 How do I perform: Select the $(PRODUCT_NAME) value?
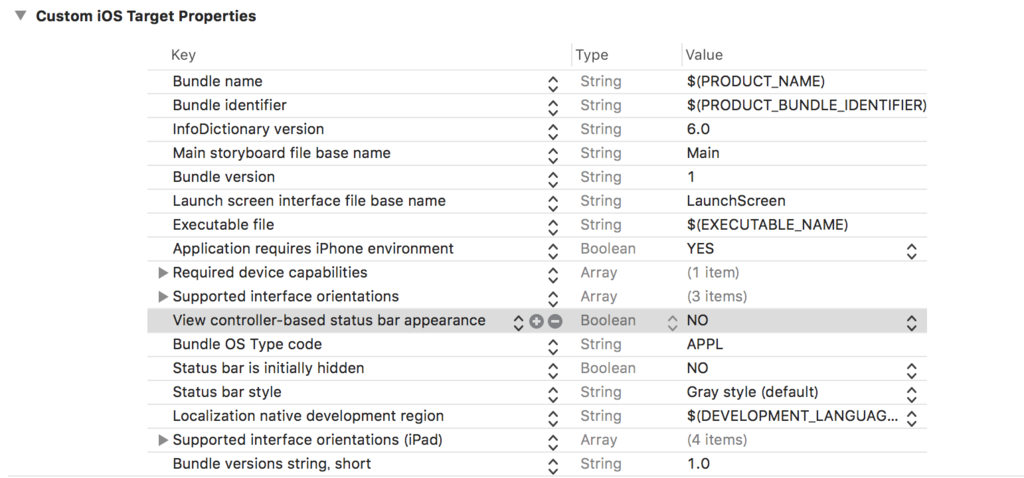tap(756, 82)
